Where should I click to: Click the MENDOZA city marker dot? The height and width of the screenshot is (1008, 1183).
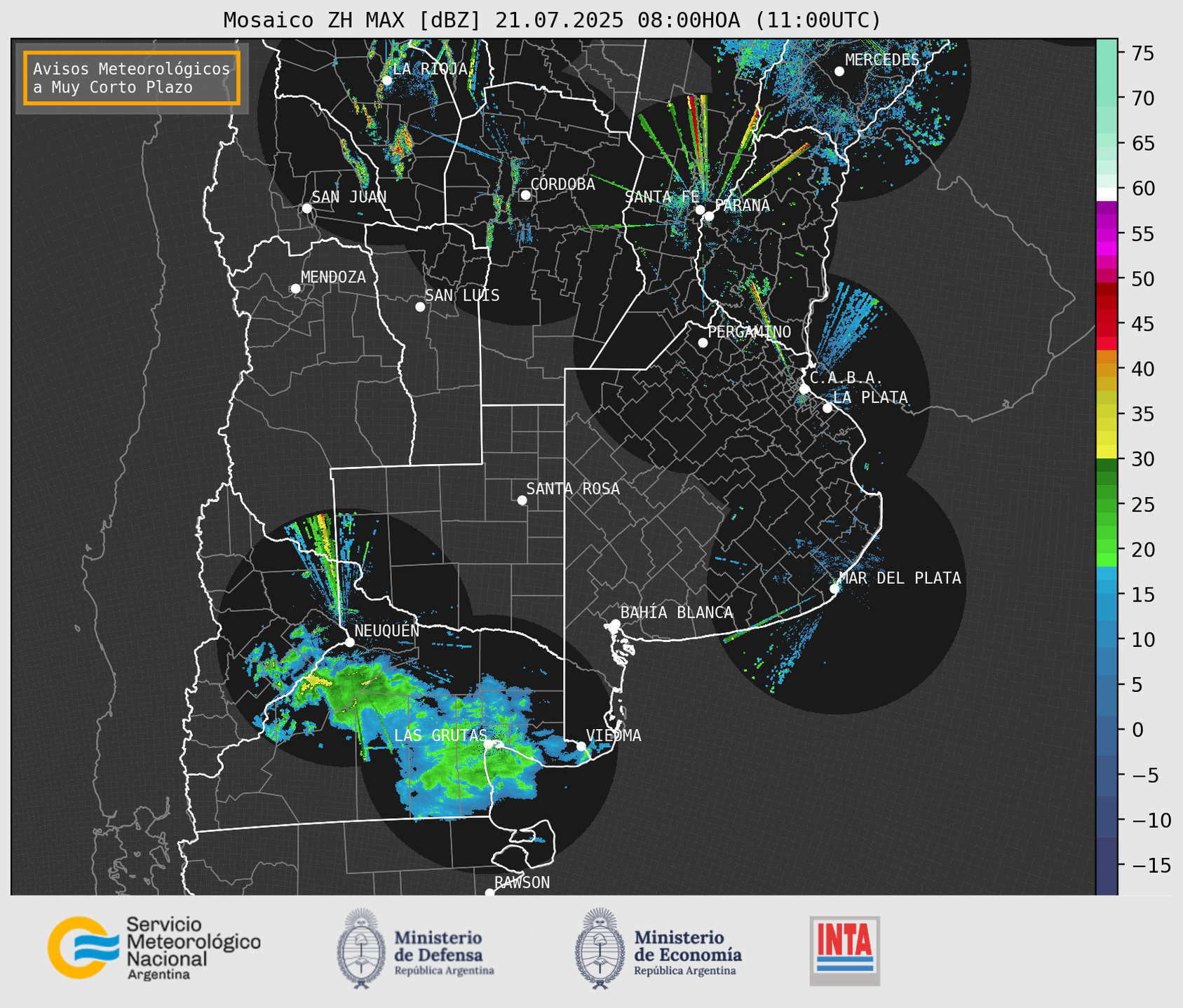[295, 289]
